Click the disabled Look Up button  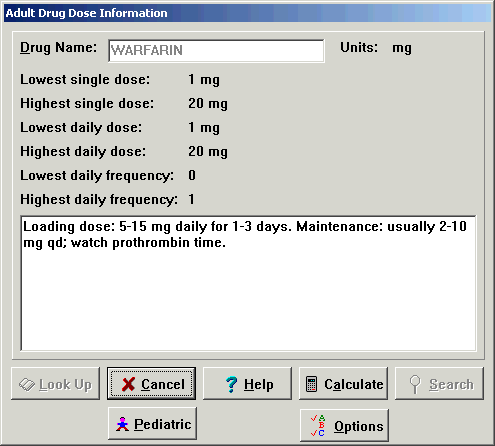(x=55, y=384)
